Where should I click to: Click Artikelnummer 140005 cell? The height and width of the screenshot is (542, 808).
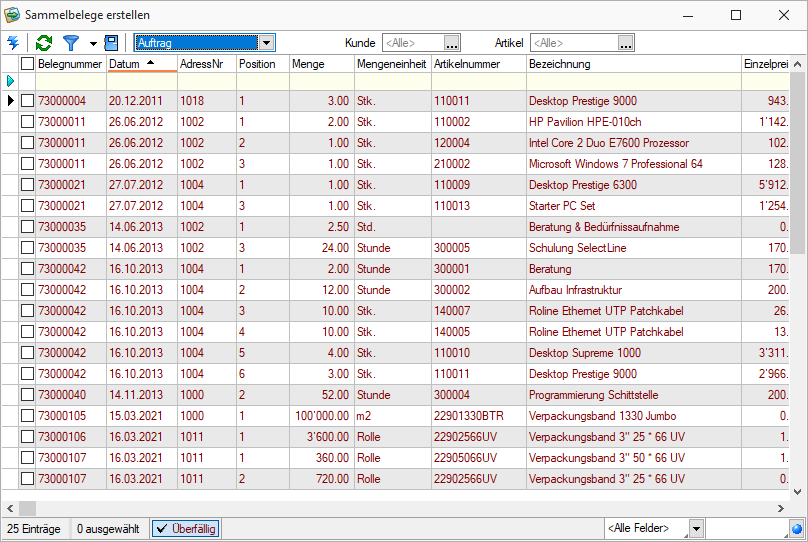pos(479,332)
